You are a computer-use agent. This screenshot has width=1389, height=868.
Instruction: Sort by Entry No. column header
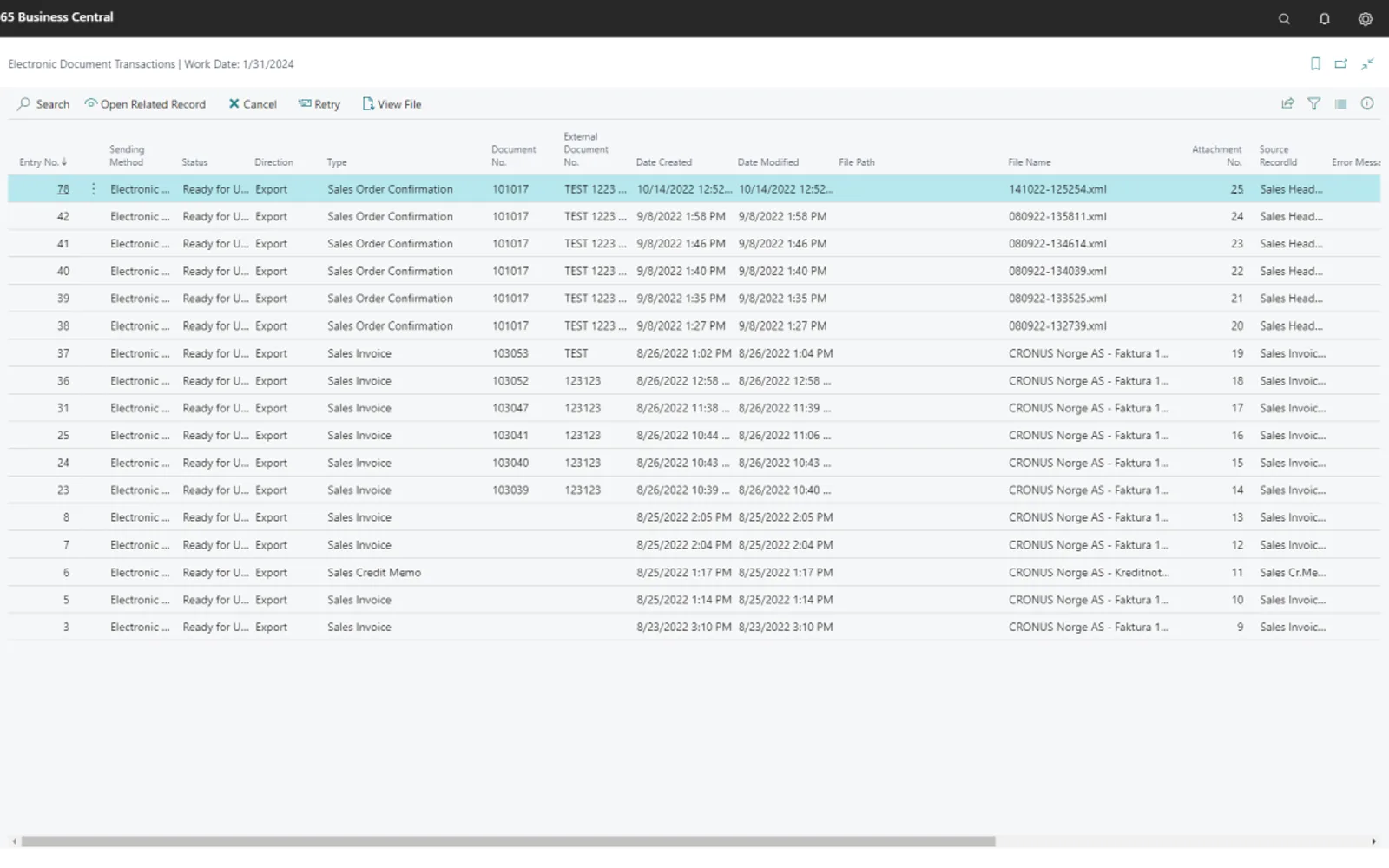[x=43, y=162]
